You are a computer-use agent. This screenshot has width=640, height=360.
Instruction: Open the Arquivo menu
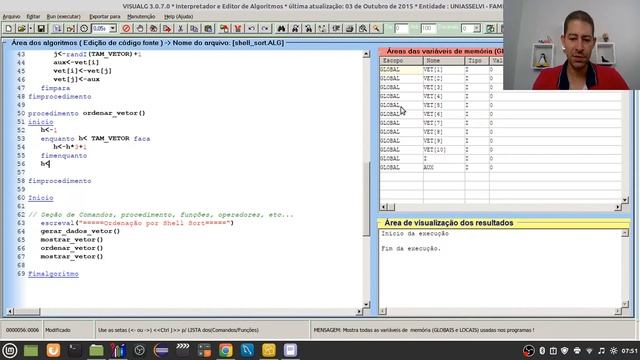coord(11,16)
